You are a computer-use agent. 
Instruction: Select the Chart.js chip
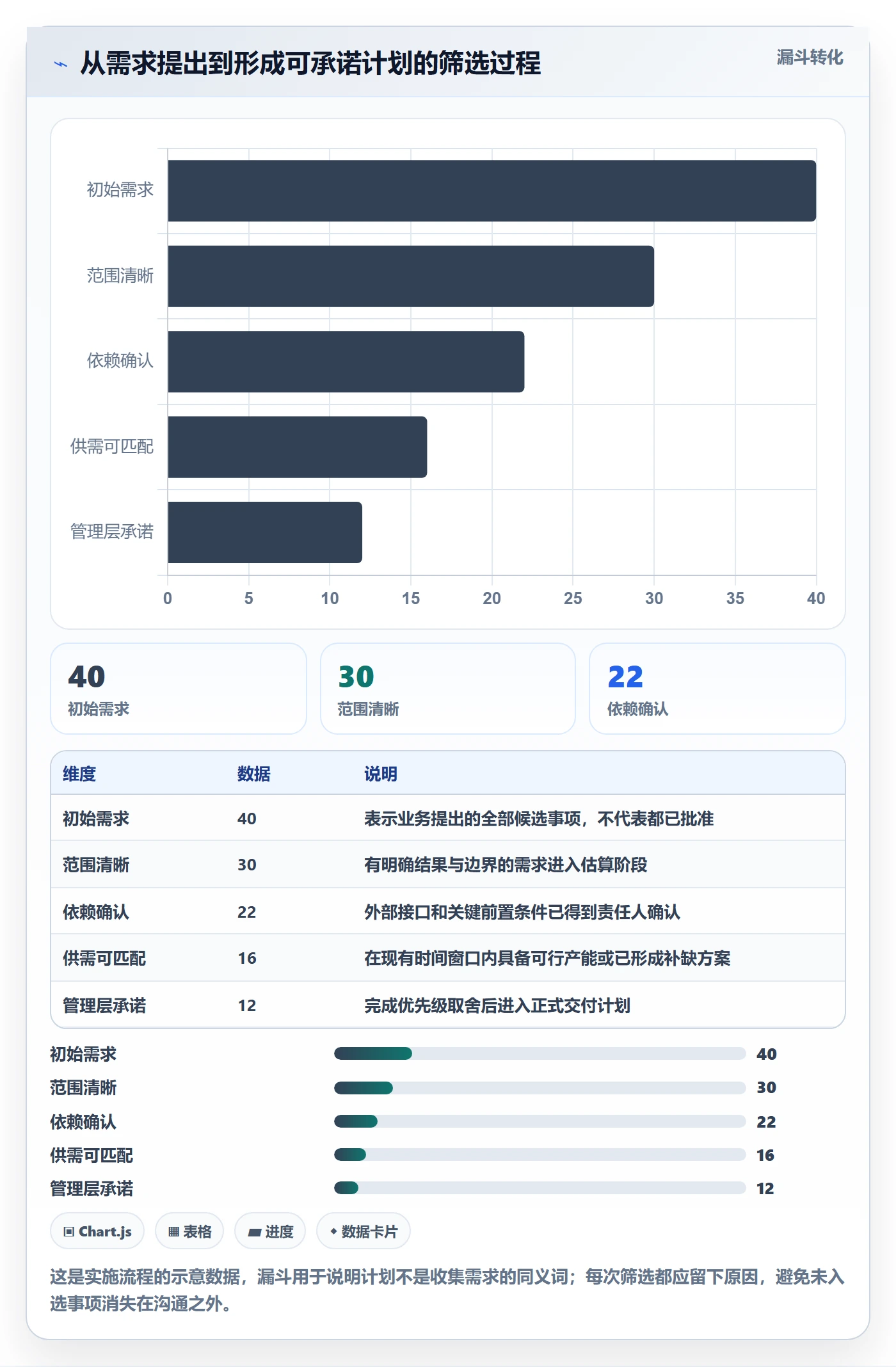click(x=97, y=1231)
